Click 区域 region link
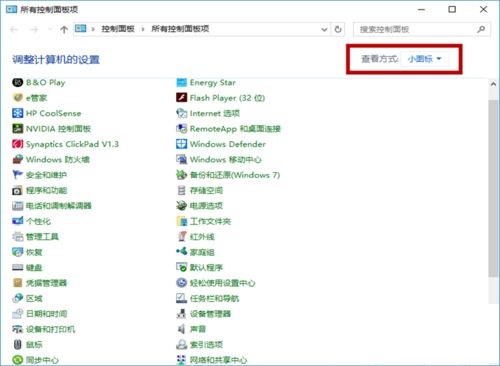500x366 pixels. pyautogui.click(x=34, y=298)
